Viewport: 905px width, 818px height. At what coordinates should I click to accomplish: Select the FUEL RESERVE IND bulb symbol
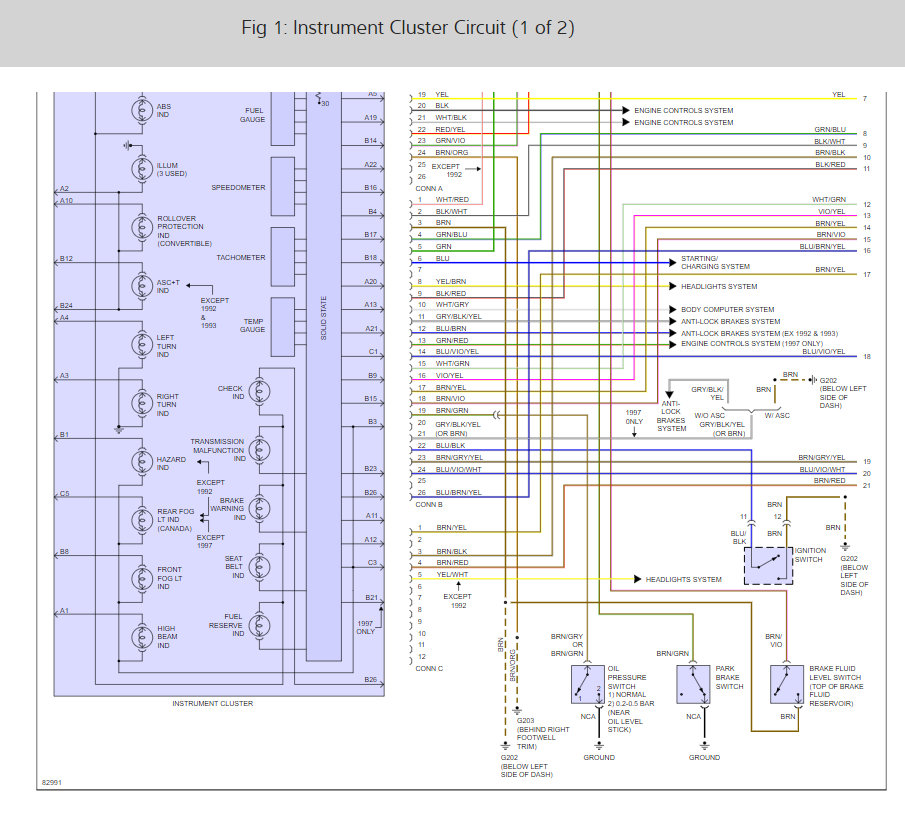tap(259, 625)
